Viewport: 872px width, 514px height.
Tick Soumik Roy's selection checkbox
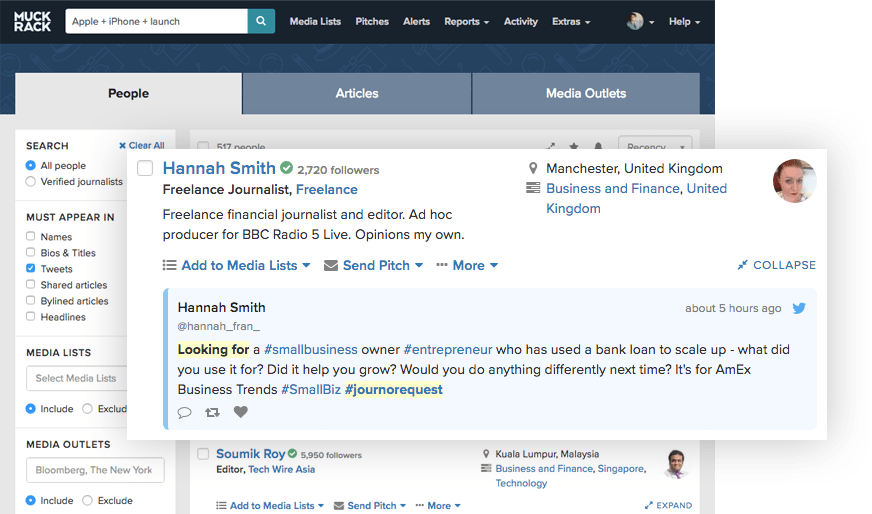coord(204,454)
